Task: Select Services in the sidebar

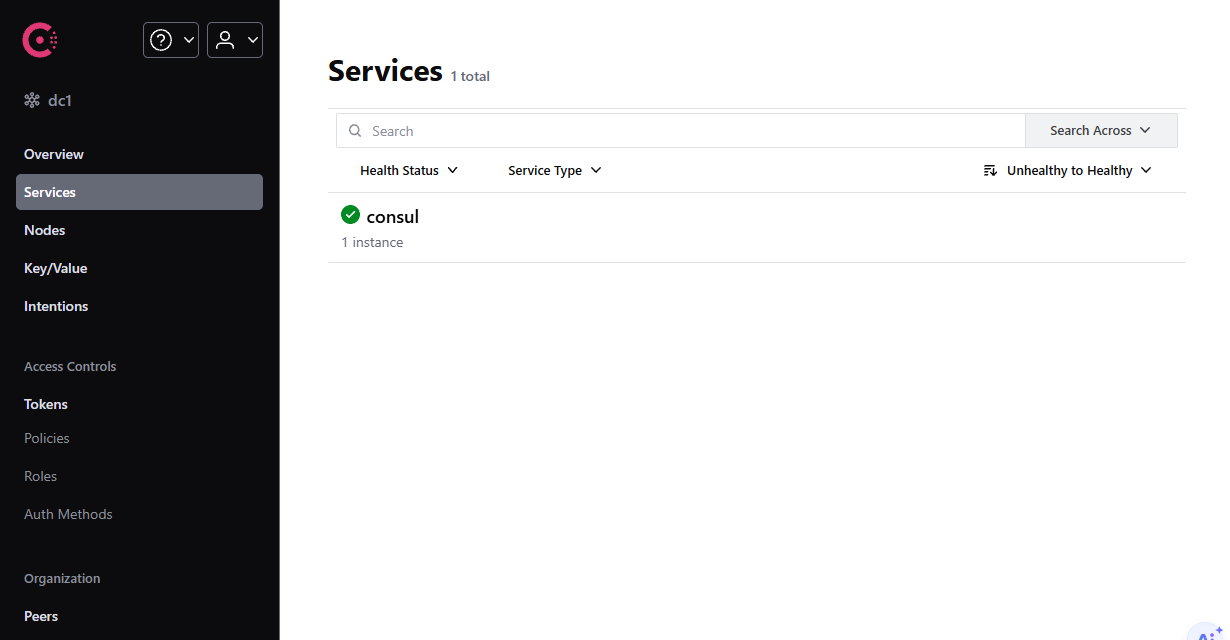Action: pyautogui.click(x=139, y=192)
